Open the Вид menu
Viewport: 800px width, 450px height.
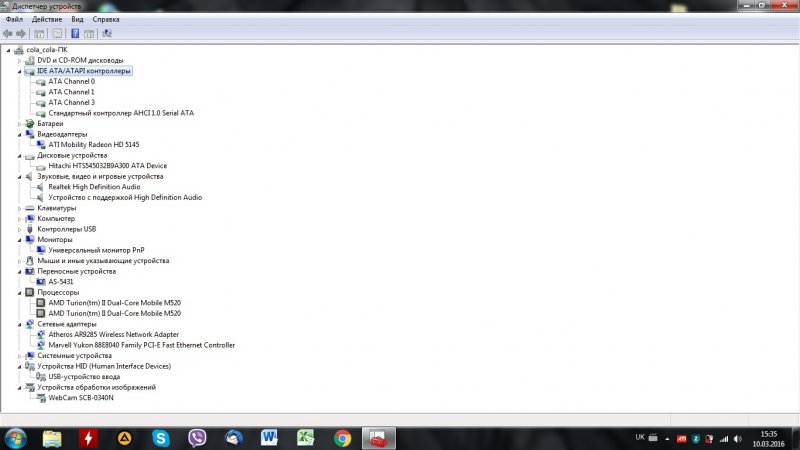pyautogui.click(x=76, y=19)
